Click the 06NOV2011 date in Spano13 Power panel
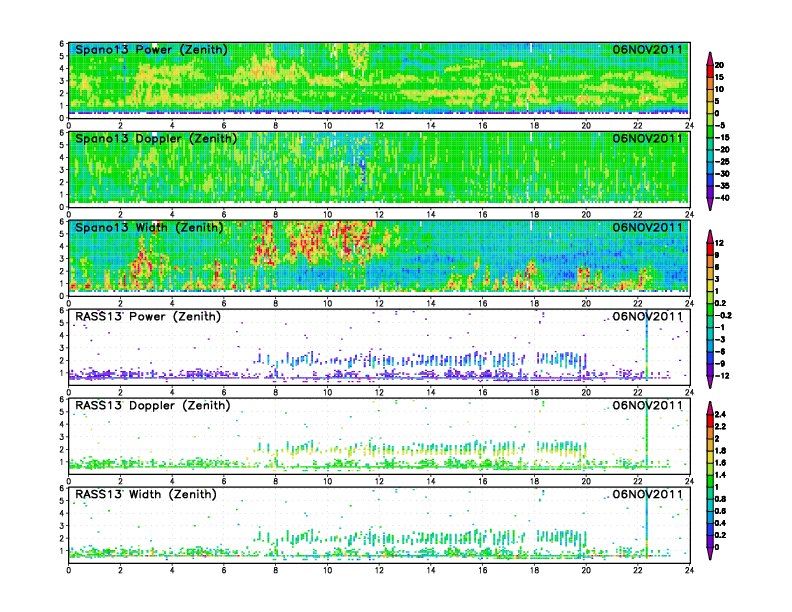792x612 pixels. pos(648,50)
